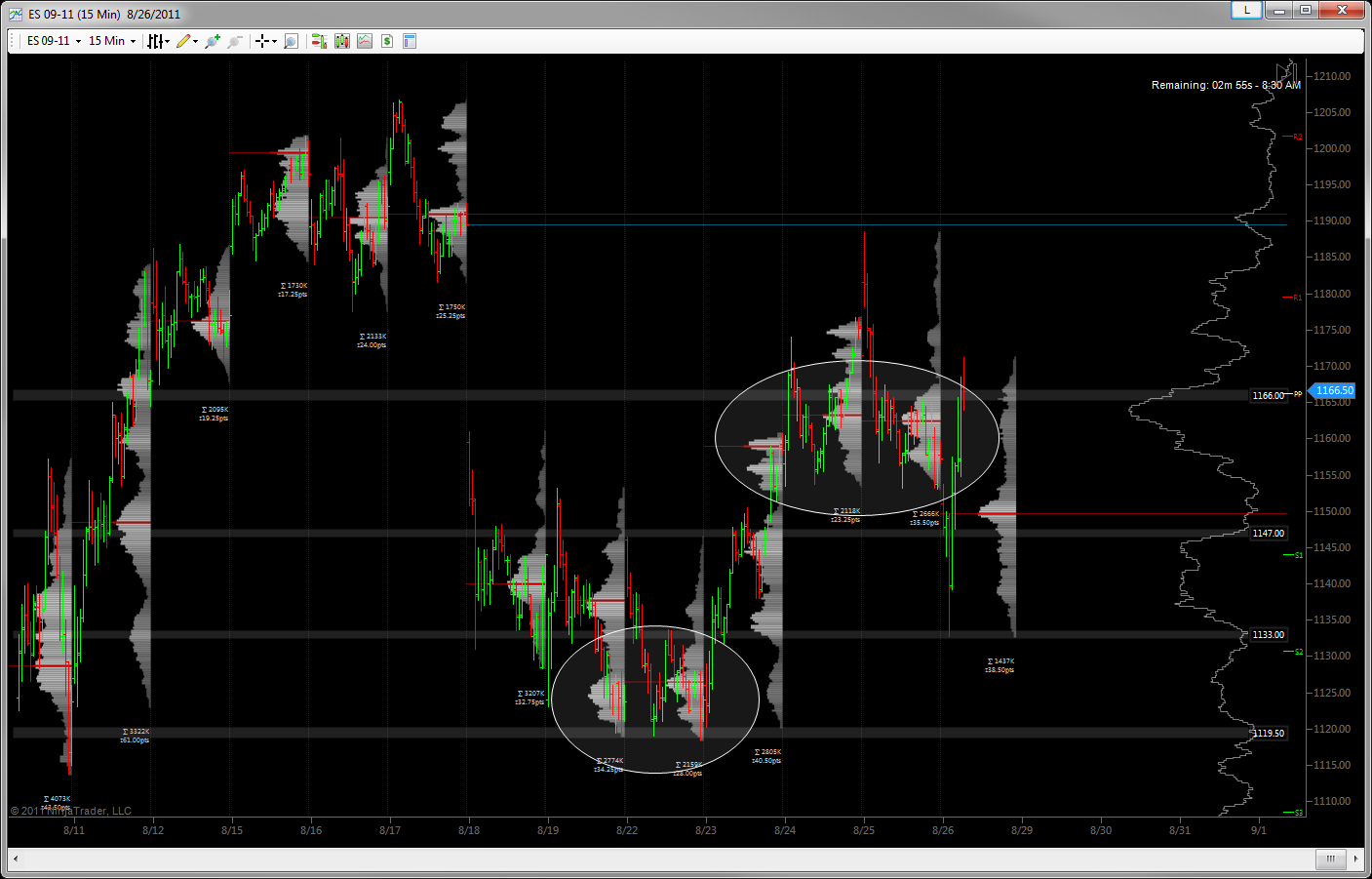The width and height of the screenshot is (1372, 879).
Task: Click the 8/15 date label on time axis
Action: pos(232,830)
